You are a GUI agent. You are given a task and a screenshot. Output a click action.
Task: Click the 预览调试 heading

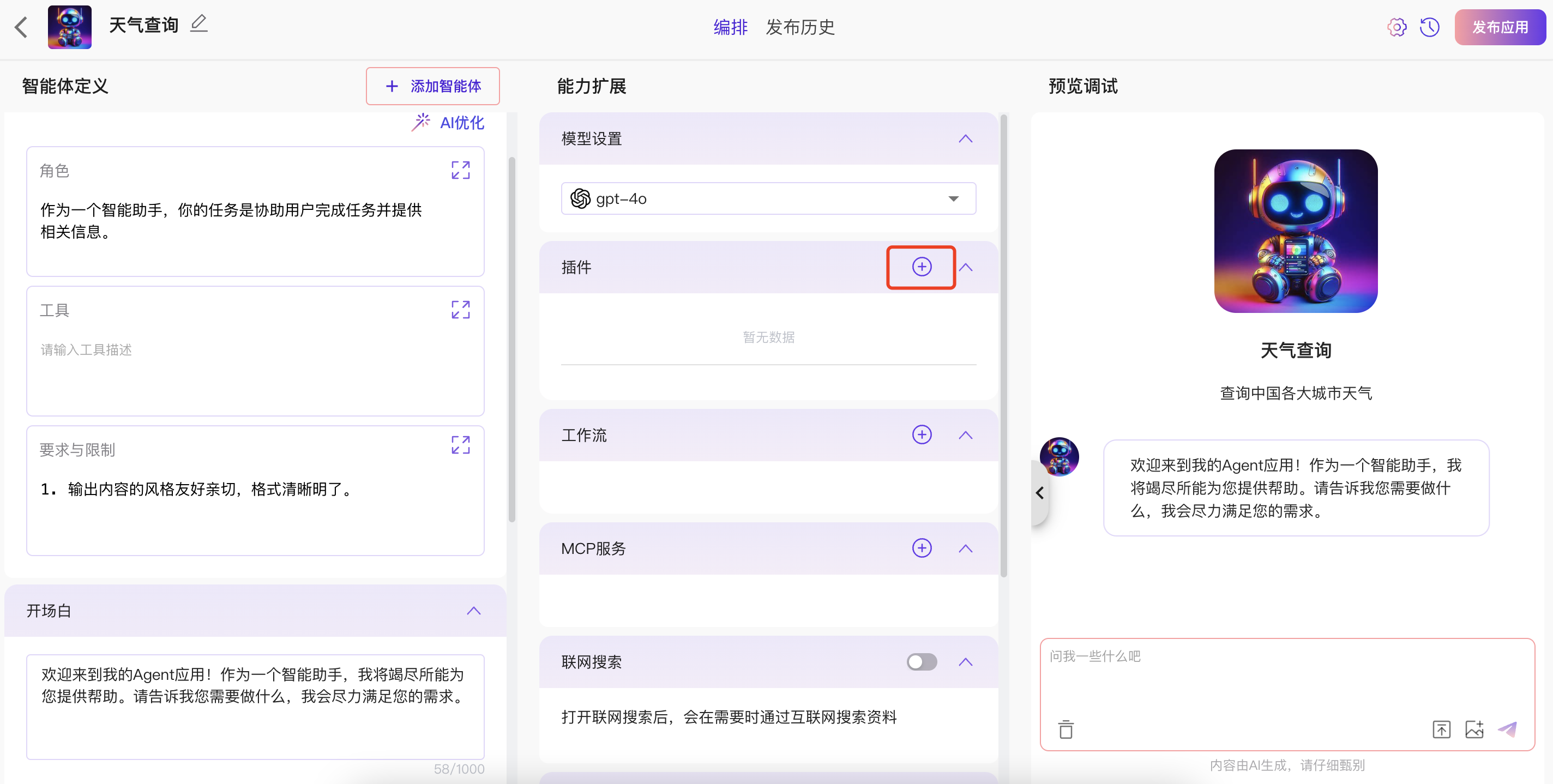1083,86
